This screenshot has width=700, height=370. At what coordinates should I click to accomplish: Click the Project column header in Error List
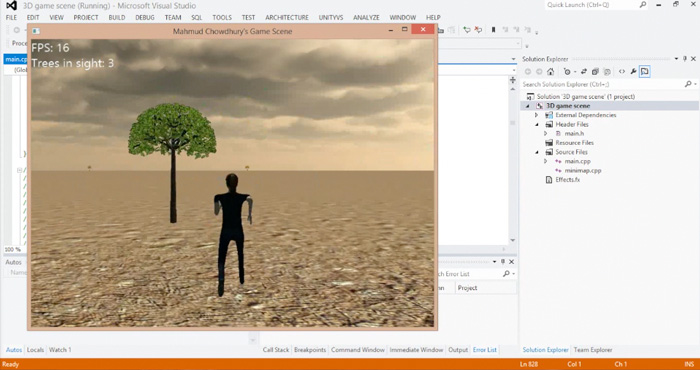coord(485,288)
